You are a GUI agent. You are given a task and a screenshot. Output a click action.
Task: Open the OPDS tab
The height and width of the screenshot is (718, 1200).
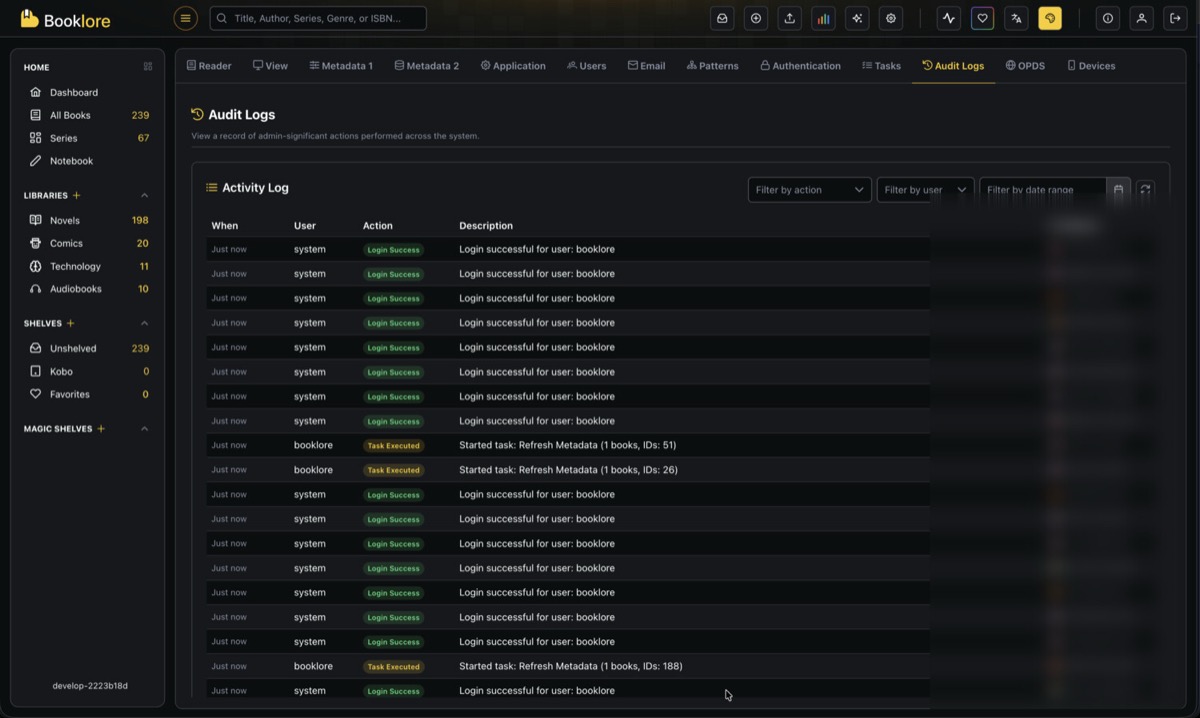point(1025,65)
